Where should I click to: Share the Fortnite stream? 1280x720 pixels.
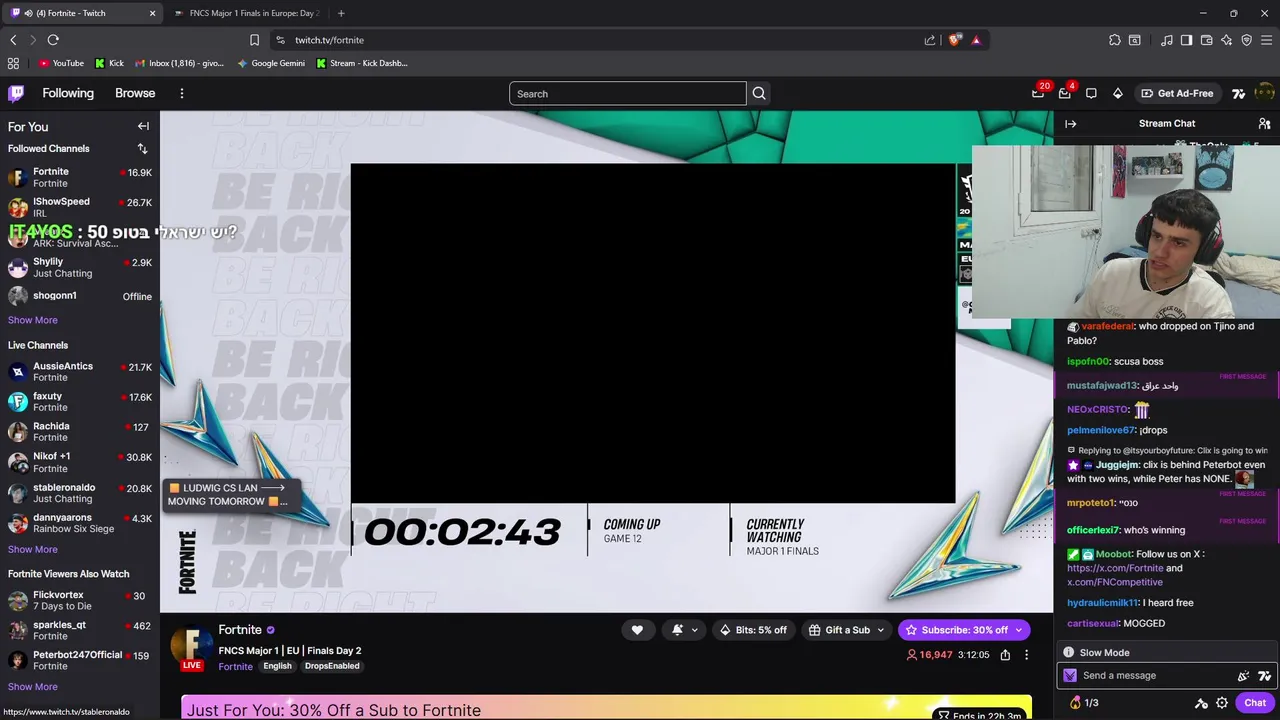pyautogui.click(x=1005, y=655)
